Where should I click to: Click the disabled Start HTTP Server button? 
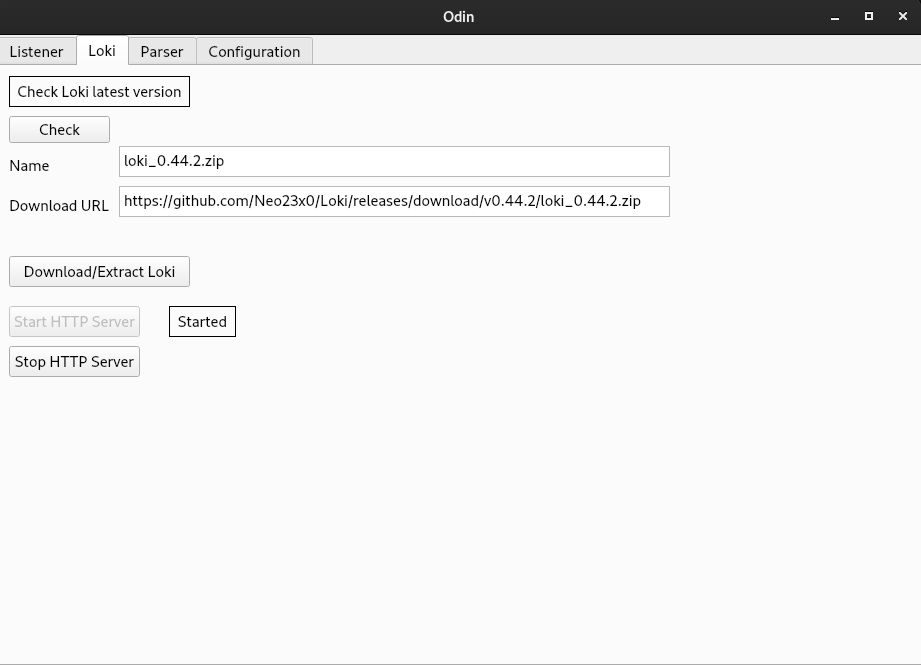[x=75, y=321]
